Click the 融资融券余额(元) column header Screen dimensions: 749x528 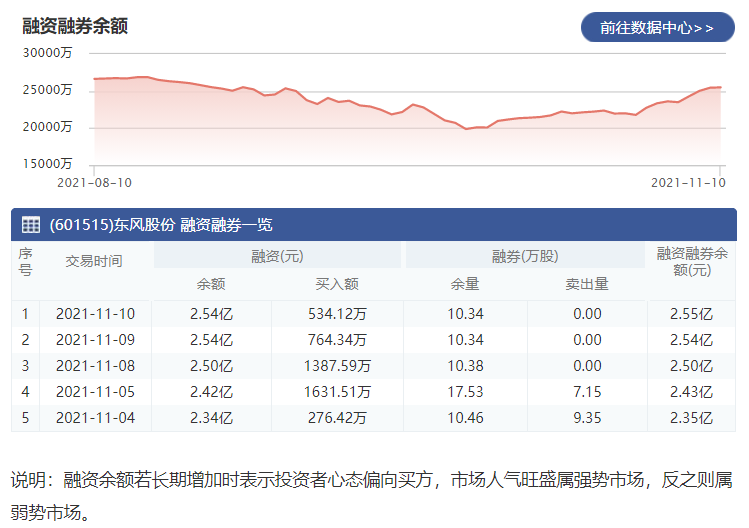692,261
